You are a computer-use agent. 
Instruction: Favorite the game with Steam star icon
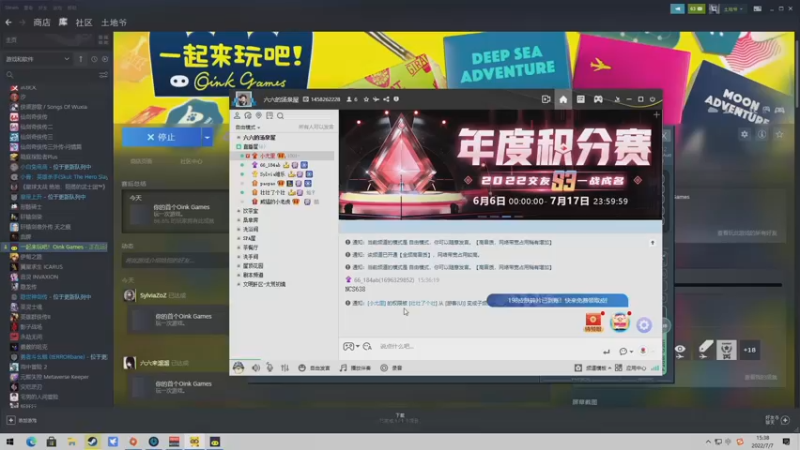click(x=779, y=134)
